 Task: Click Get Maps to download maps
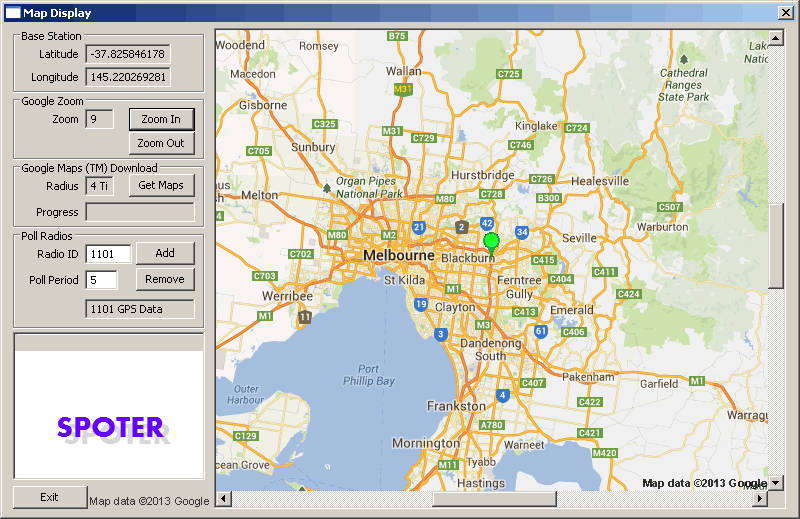(x=161, y=185)
